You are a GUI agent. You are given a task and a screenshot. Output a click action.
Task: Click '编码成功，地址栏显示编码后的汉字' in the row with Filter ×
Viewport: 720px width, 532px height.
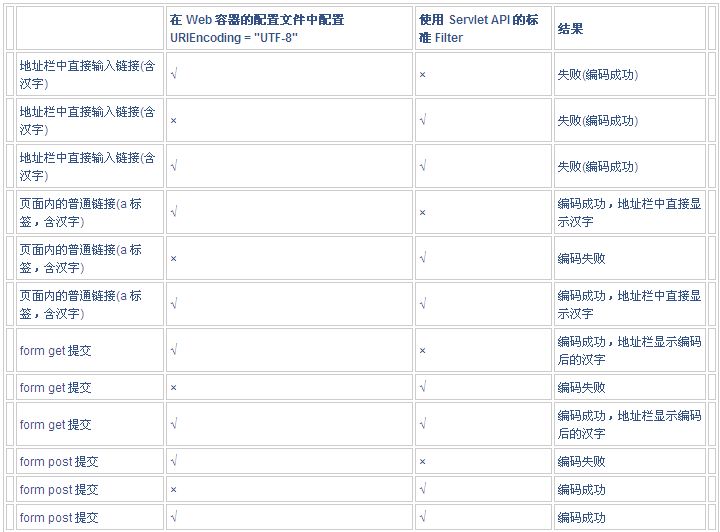629,350
